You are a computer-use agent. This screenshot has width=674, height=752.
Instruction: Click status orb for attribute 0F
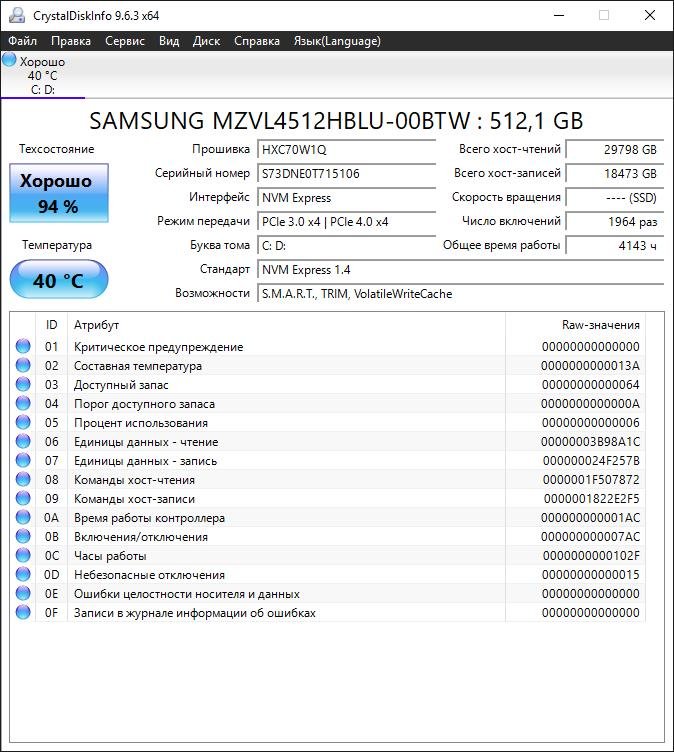(x=23, y=612)
